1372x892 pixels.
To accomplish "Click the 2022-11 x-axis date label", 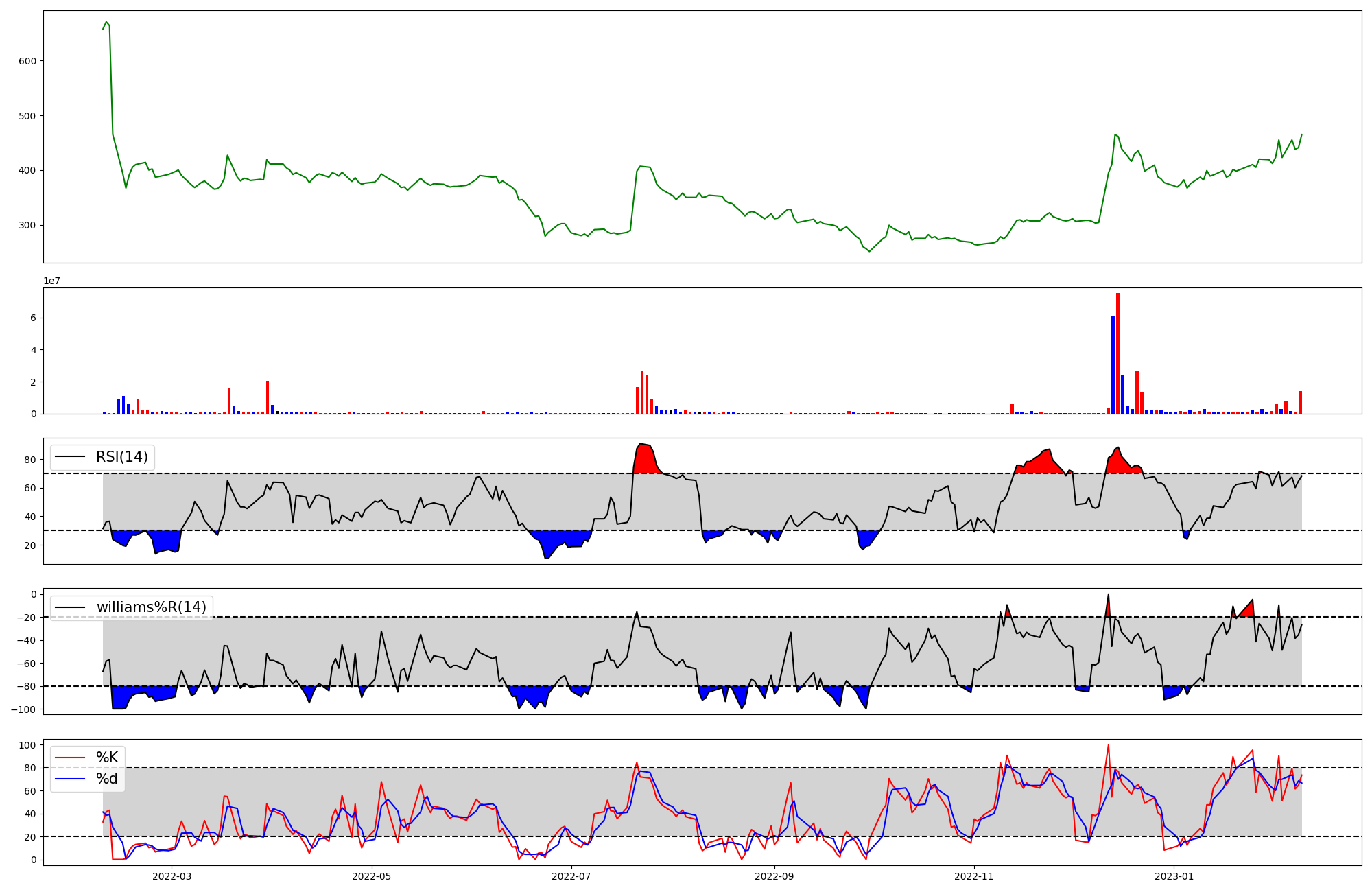I will coord(973,876).
